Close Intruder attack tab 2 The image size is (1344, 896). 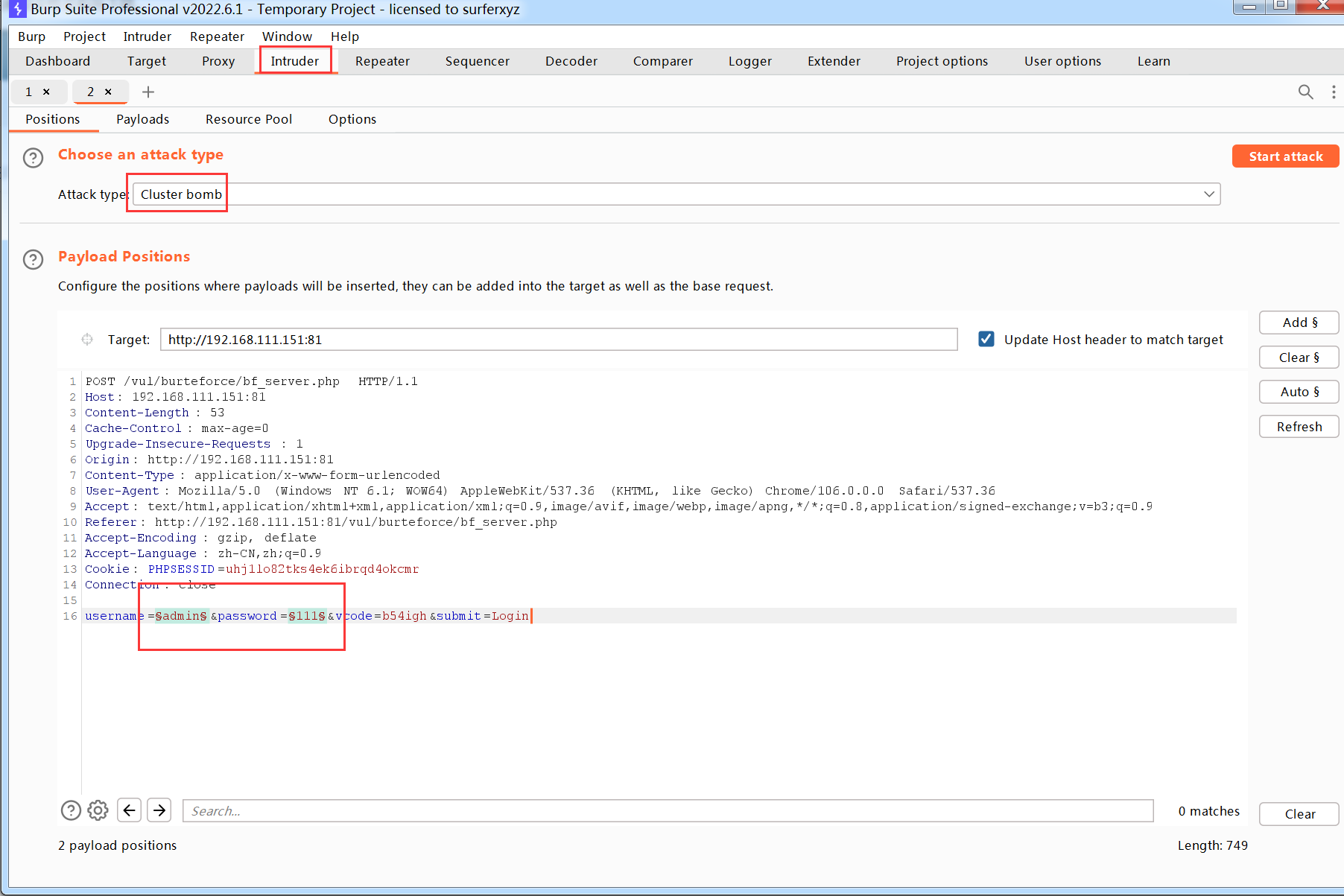pos(108,92)
